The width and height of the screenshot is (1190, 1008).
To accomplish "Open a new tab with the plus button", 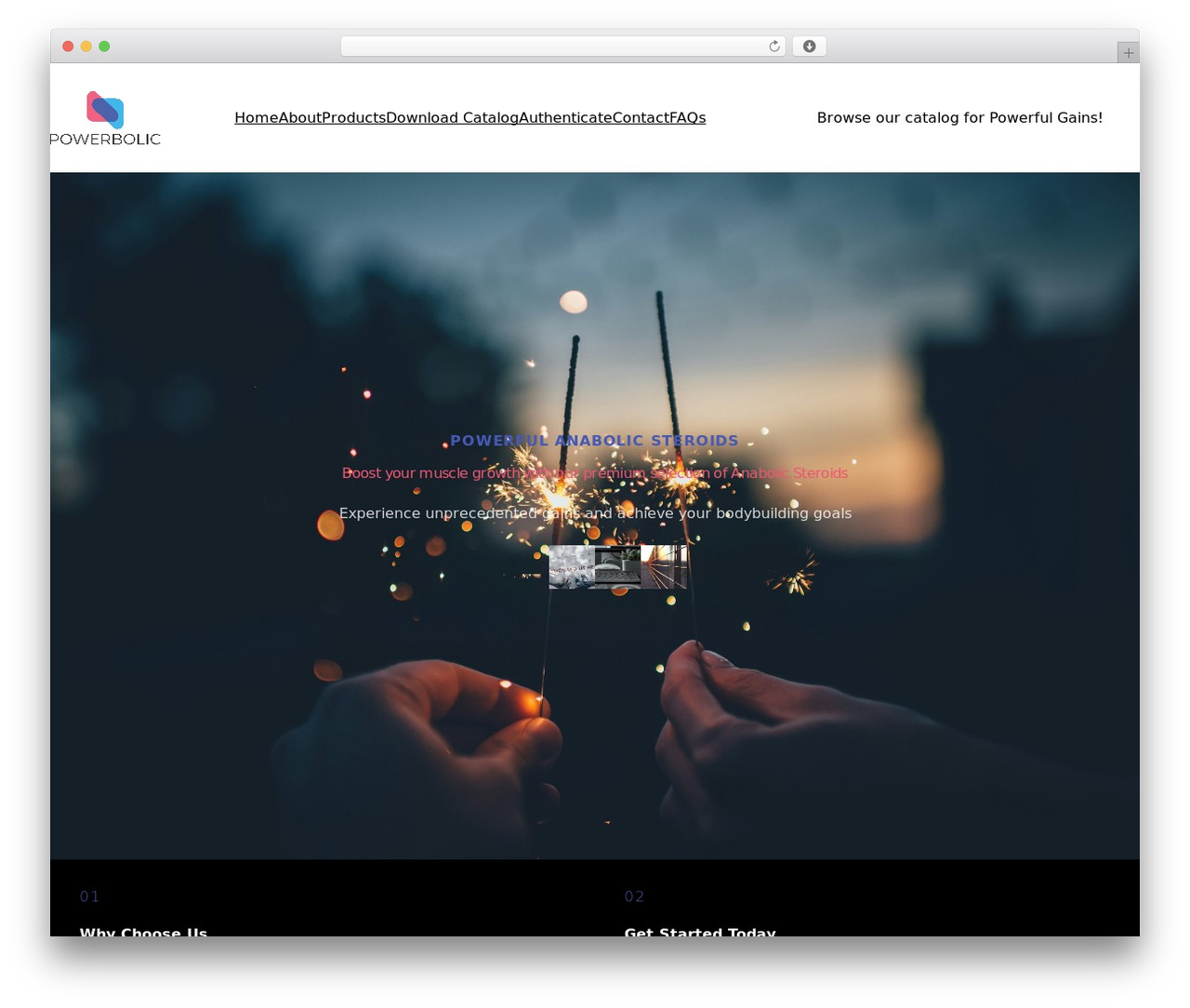I will point(1128,53).
